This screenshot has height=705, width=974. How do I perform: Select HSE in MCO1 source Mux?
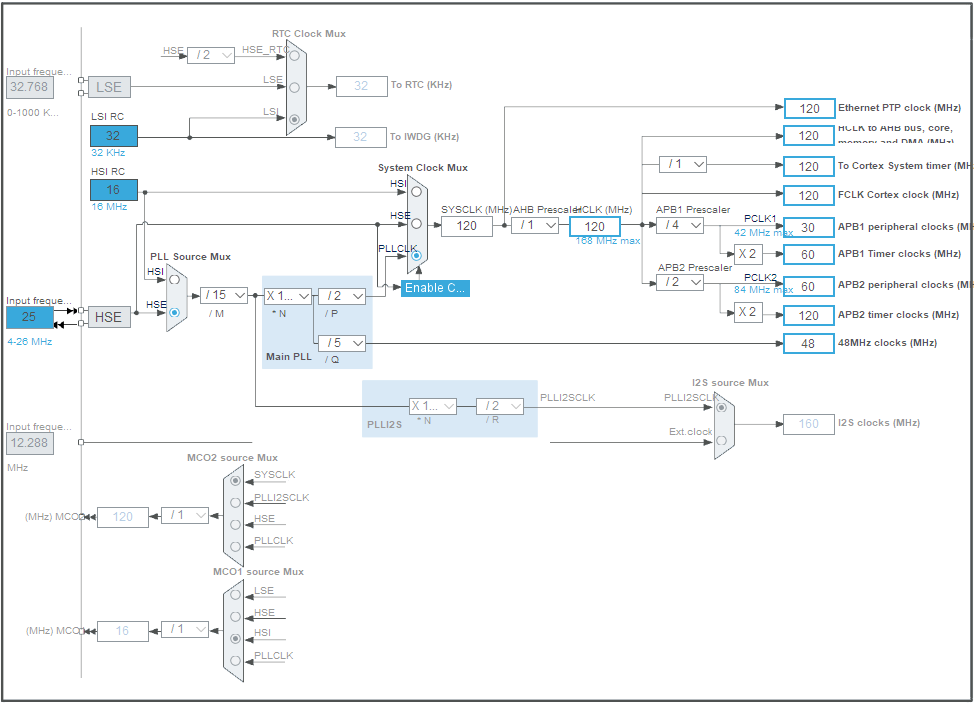pyautogui.click(x=235, y=617)
